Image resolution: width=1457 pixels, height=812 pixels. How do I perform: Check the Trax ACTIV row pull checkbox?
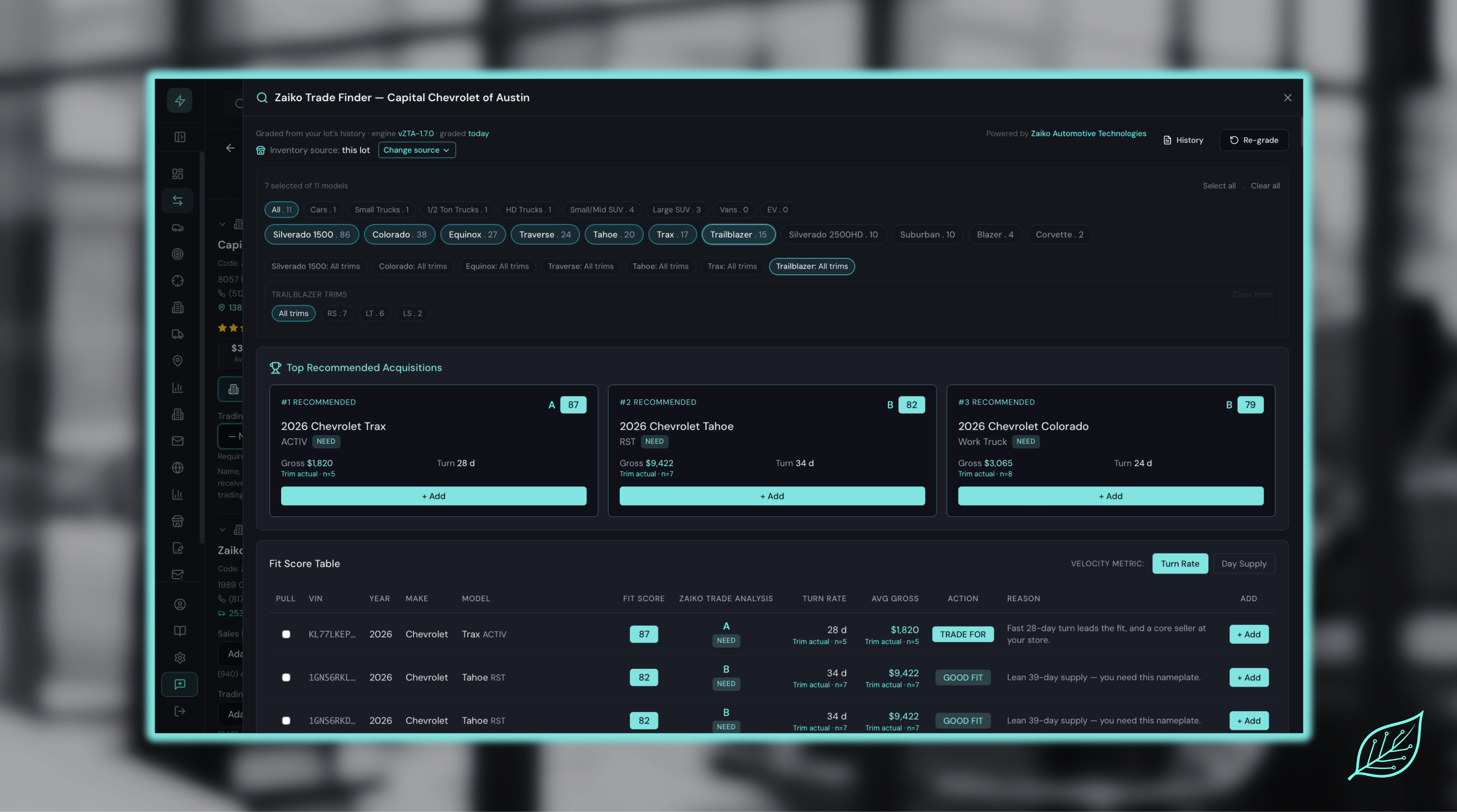click(x=286, y=634)
